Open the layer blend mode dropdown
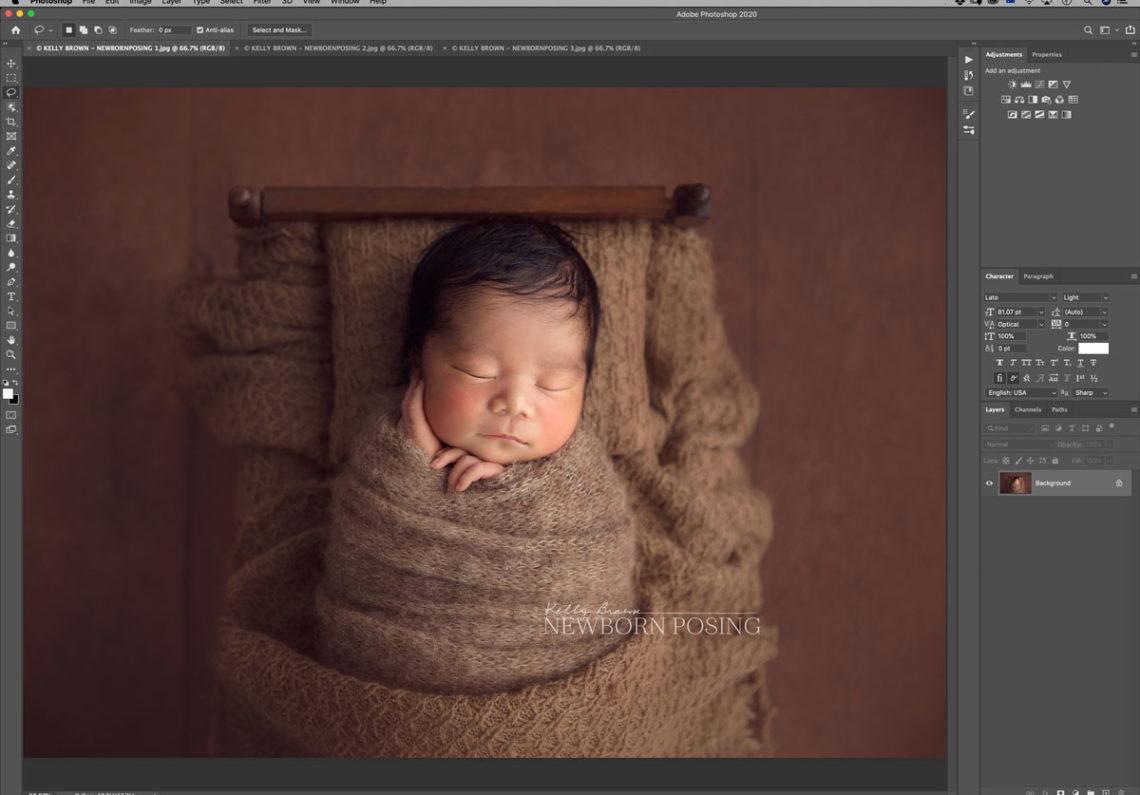 (x=1010, y=443)
